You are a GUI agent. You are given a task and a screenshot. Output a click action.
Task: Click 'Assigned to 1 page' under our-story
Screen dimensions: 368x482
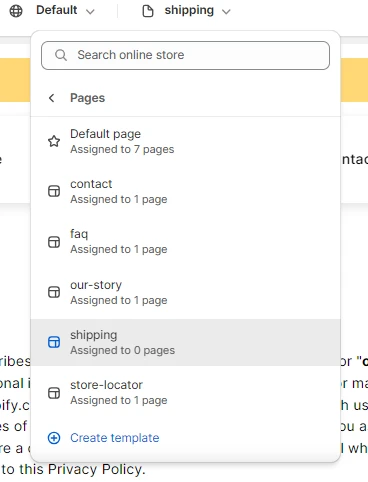coord(119,300)
